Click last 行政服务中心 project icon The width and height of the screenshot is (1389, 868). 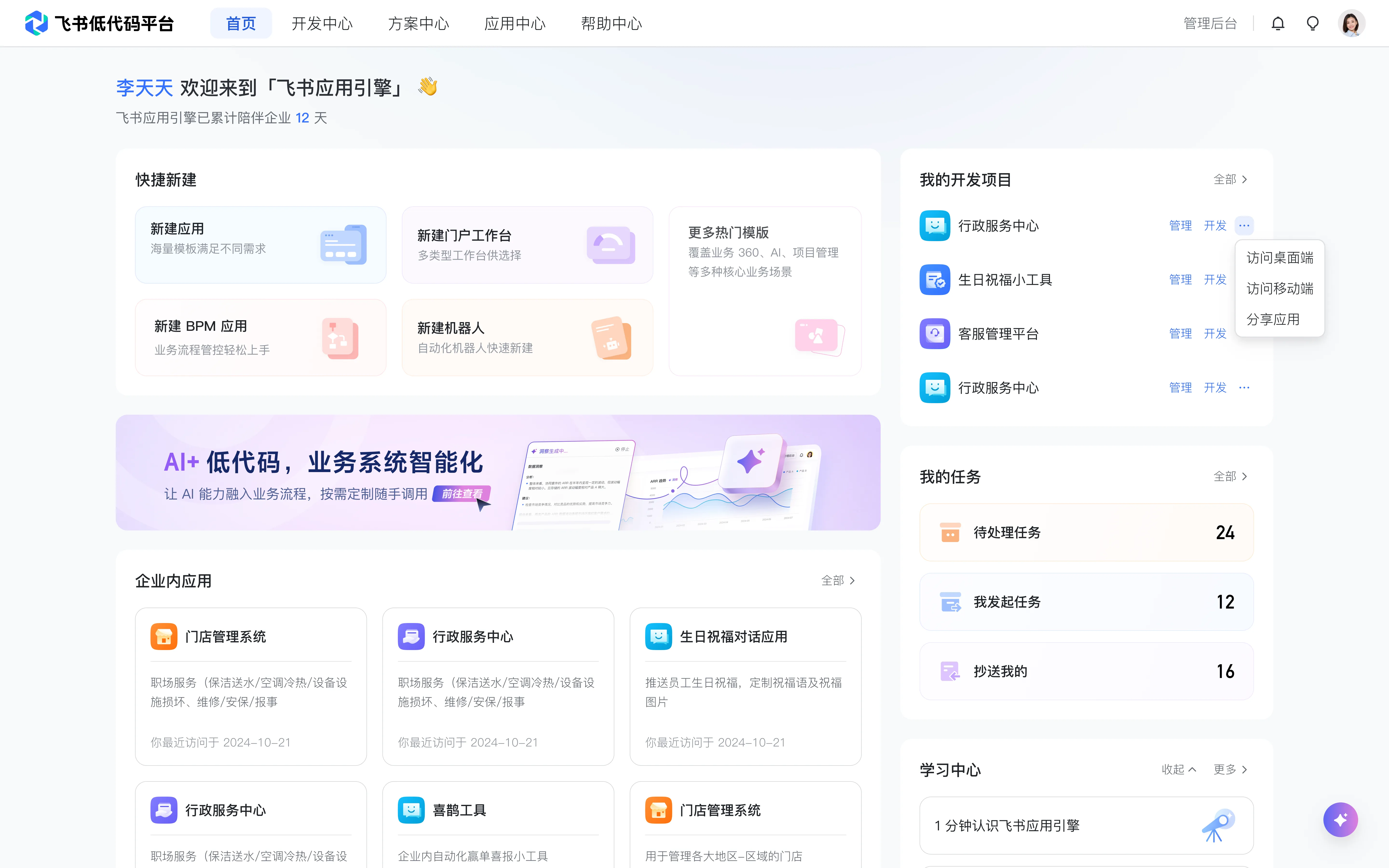click(x=935, y=387)
